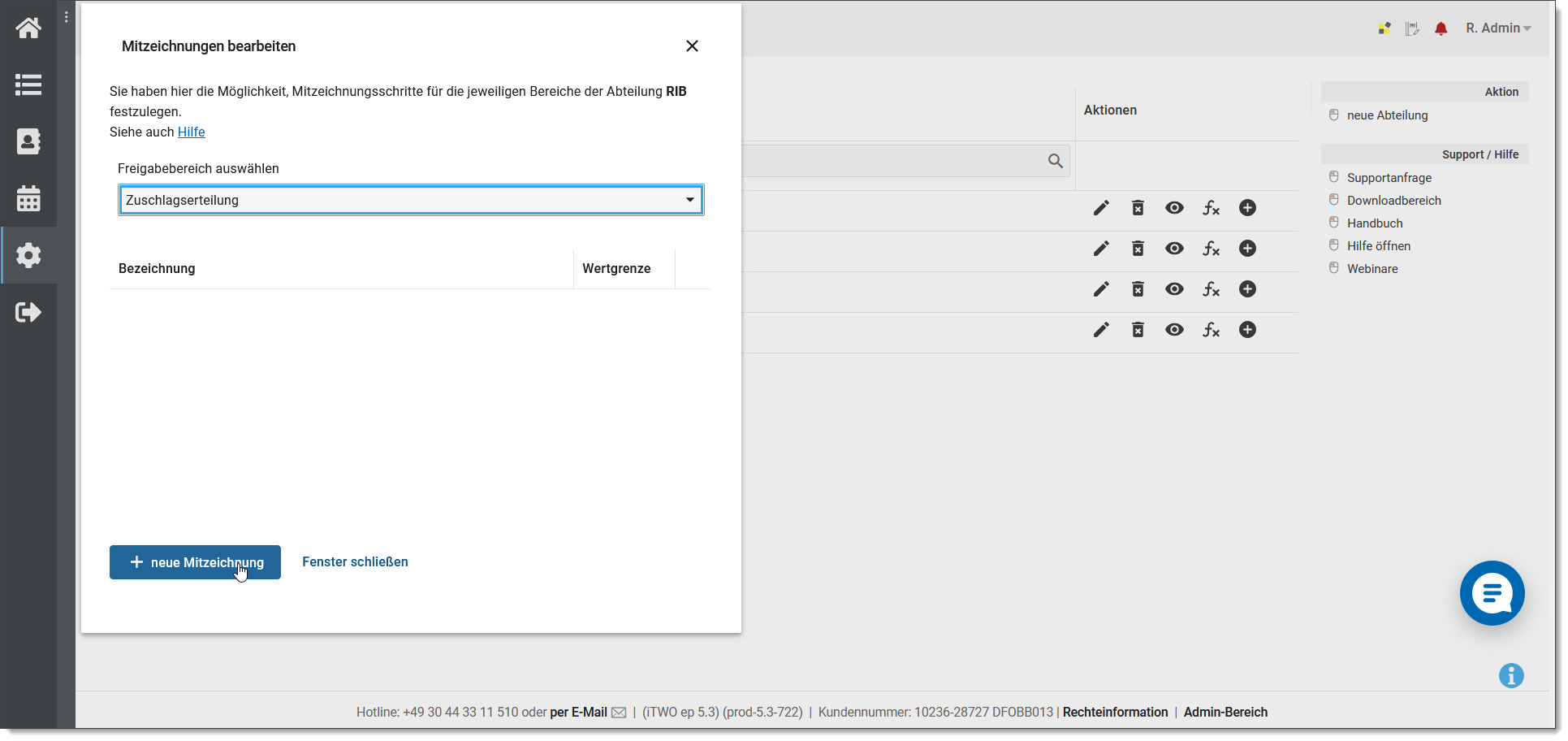Image resolution: width=1568 pixels, height=741 pixels.
Task: Open the Freigabebereich dropdown showing Zuschlagserteilung
Action: point(411,200)
